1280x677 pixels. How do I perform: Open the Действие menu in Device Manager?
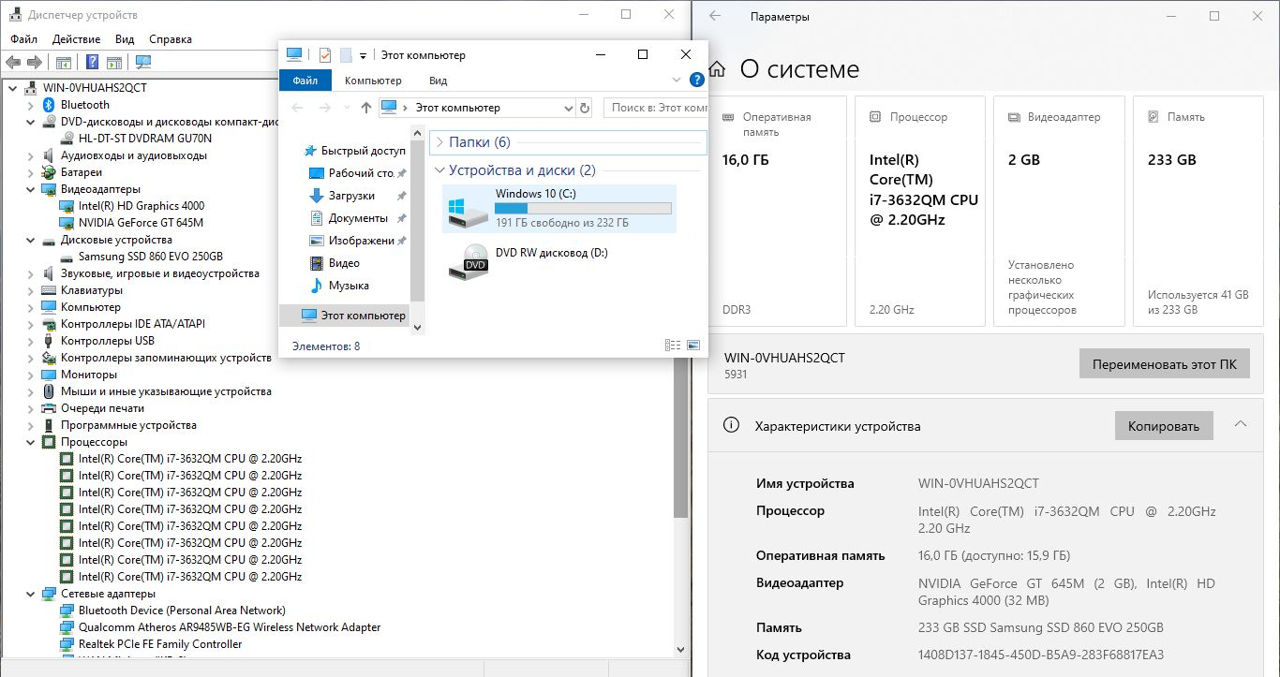(76, 39)
